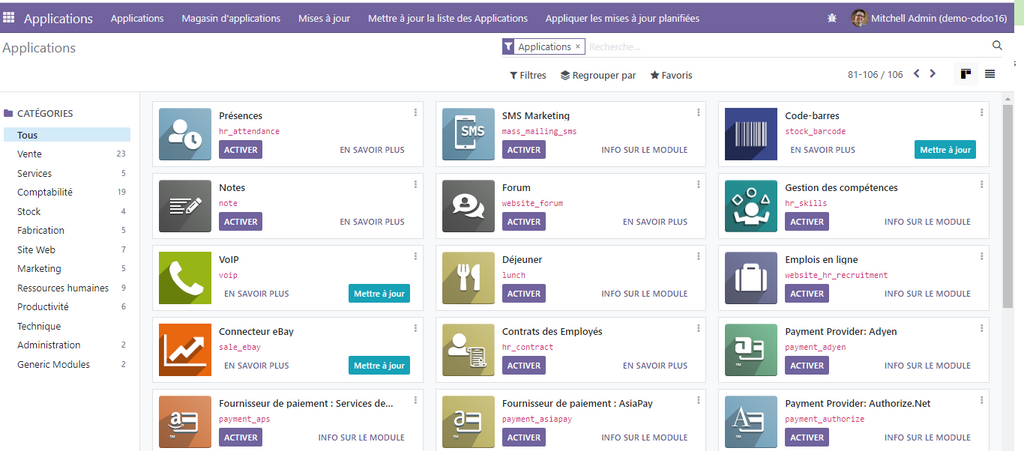This screenshot has height=451, width=1024.
Task: Click Info sur le module for Adyen
Action: 927,365
